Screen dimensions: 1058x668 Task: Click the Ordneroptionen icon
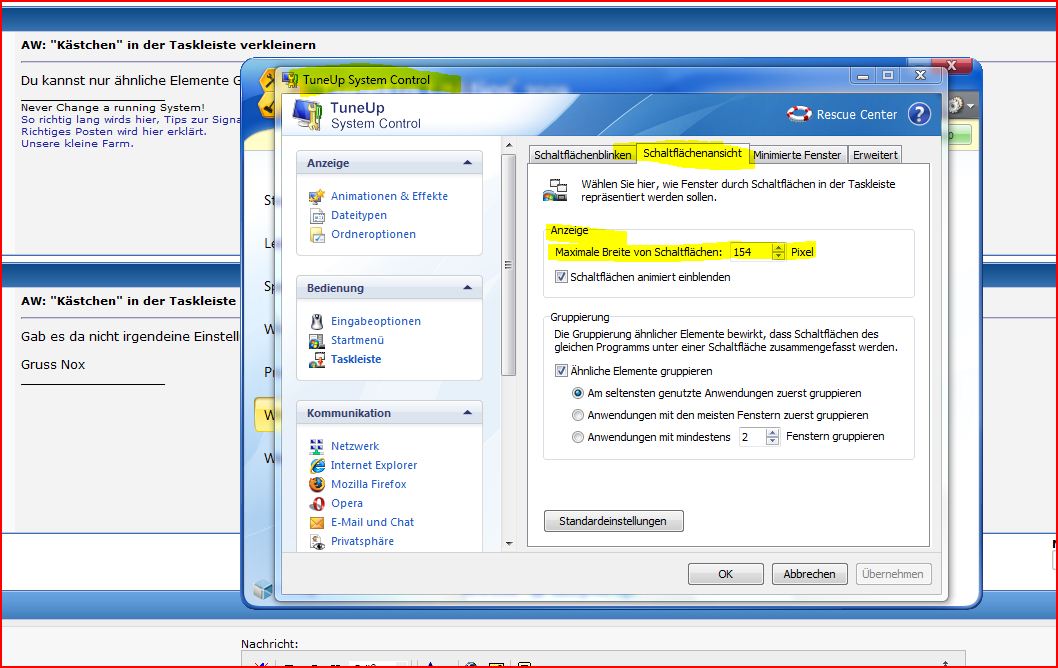pos(316,234)
